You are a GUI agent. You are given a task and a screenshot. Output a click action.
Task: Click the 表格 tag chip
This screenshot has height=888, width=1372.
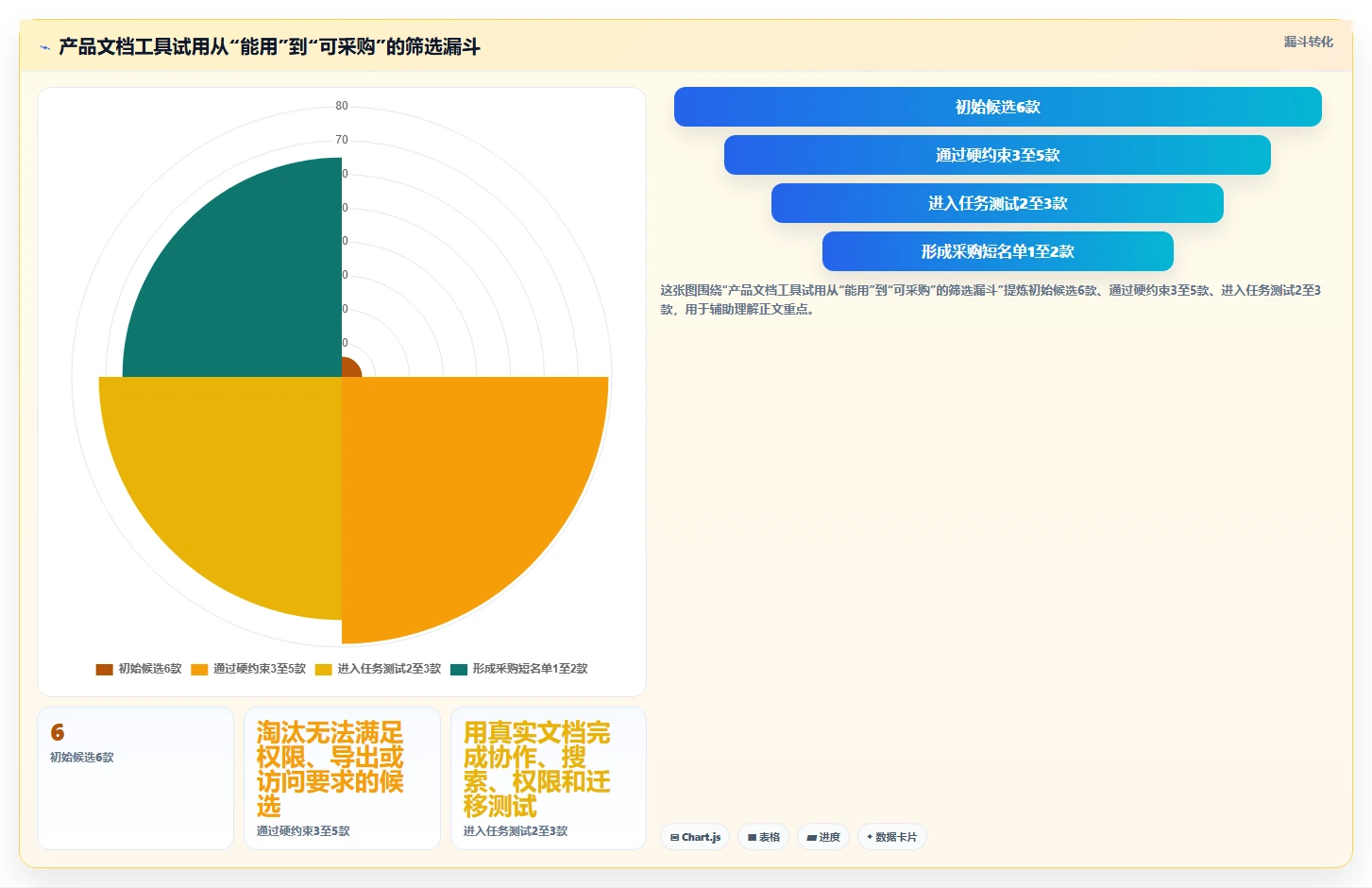[x=763, y=837]
